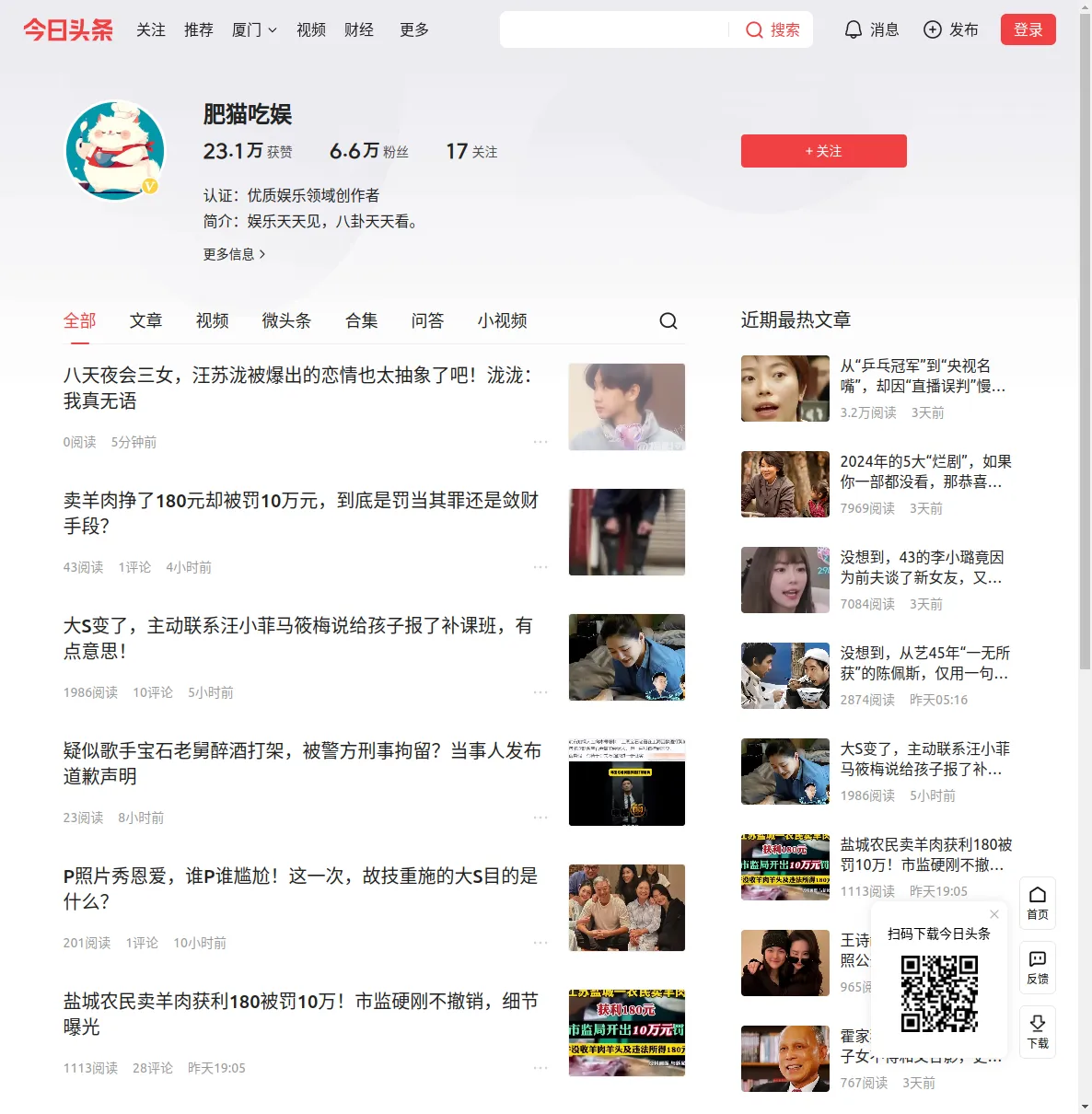
Task: Click thumbnail of P照片秀恩爱 article
Action: click(627, 908)
